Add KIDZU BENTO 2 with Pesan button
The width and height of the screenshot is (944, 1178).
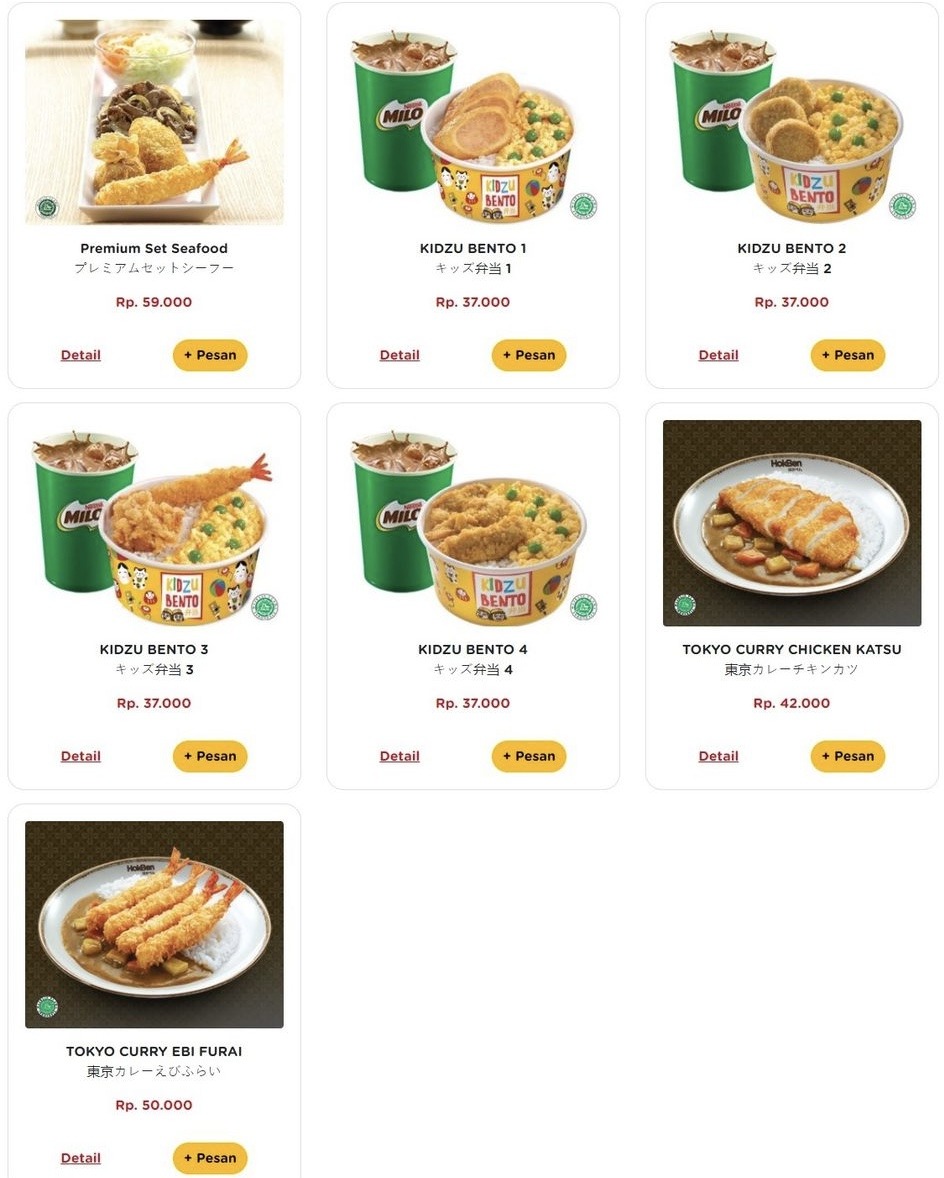pyautogui.click(x=848, y=355)
